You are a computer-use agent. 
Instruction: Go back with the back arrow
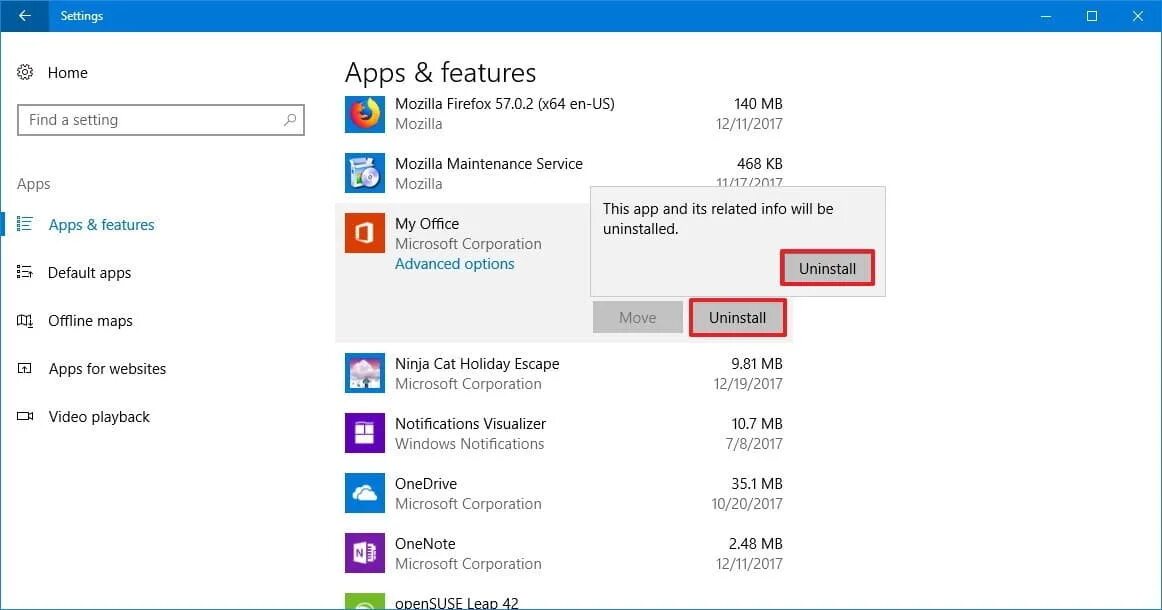pos(24,16)
